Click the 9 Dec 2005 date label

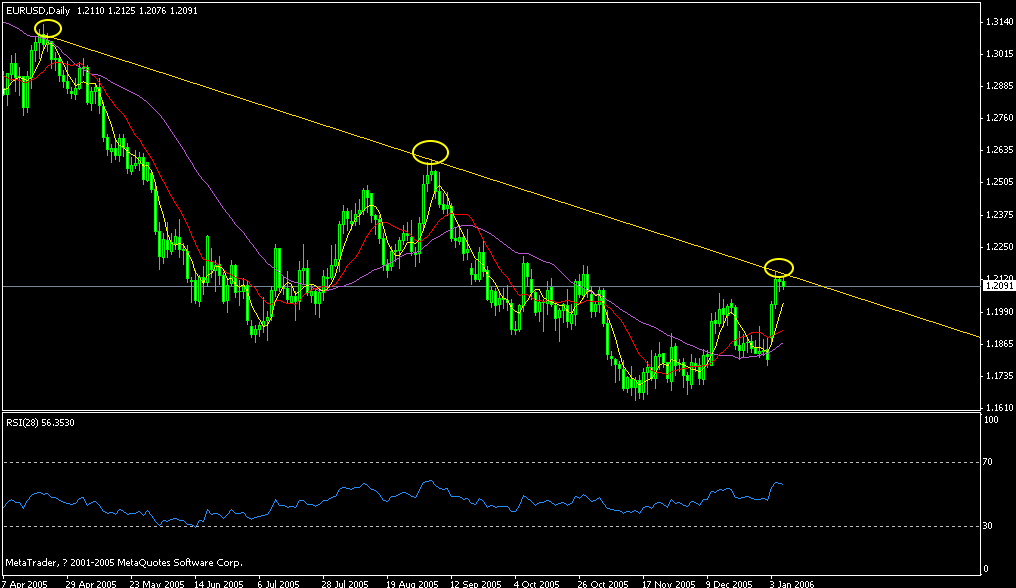[x=730, y=583]
